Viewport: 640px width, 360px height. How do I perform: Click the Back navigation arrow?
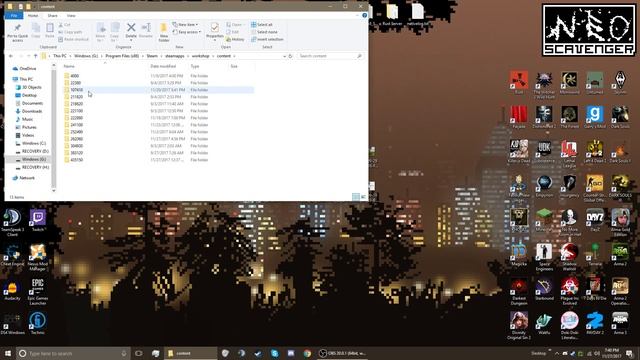point(11,56)
